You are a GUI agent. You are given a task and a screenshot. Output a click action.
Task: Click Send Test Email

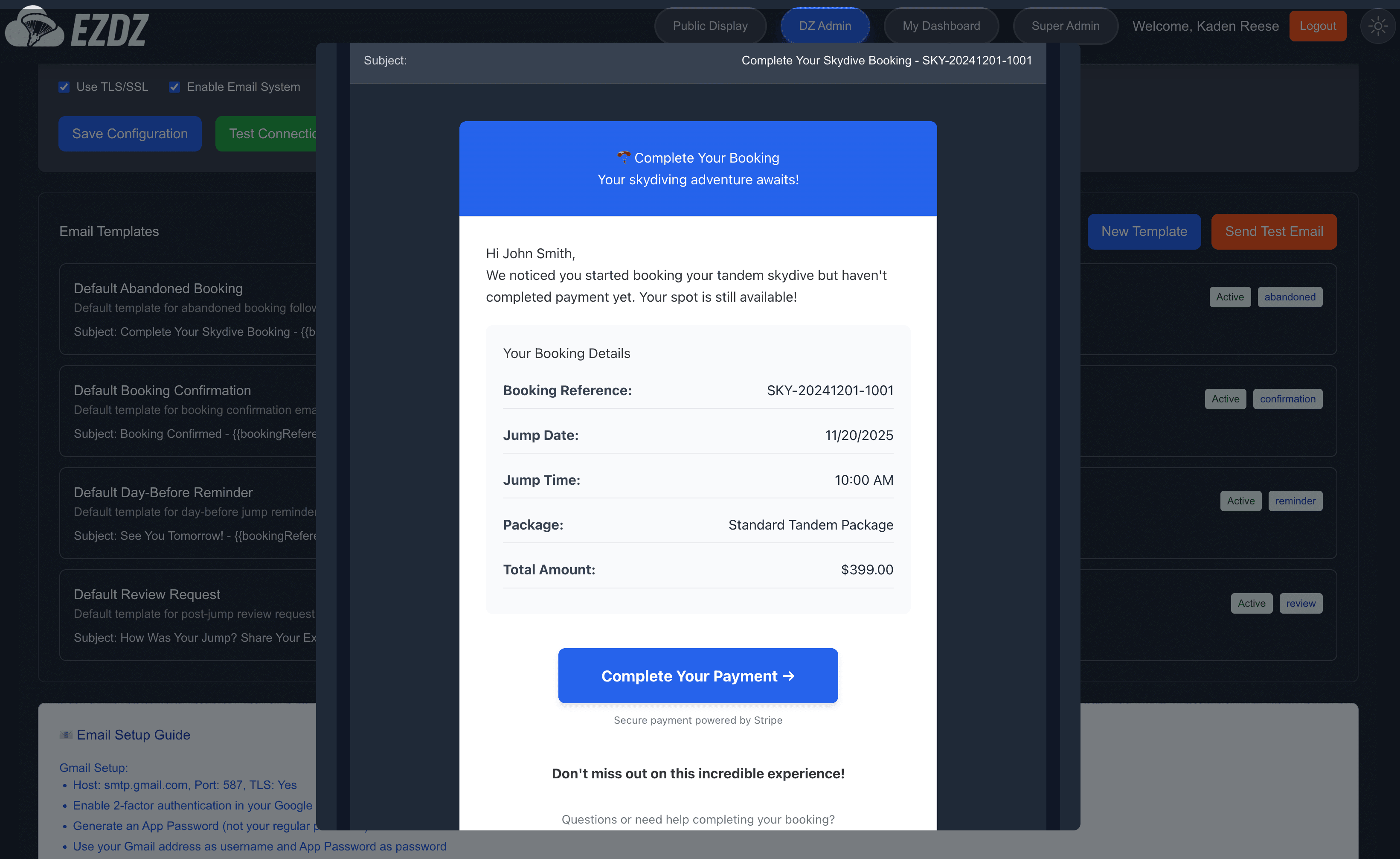[x=1274, y=231]
